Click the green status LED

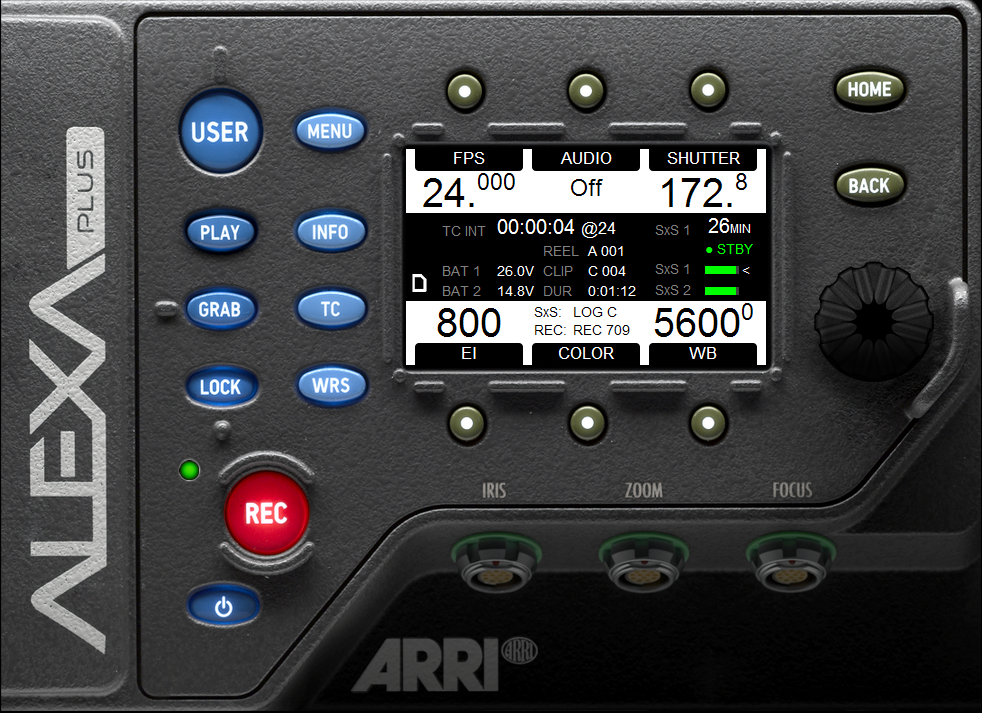coord(190,470)
